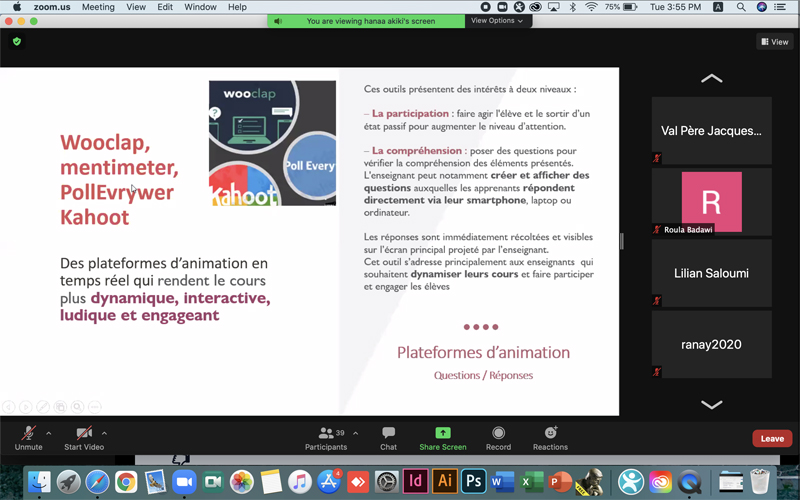800x500 pixels.
Task: Launch Microsoft Excel from Dock
Action: pos(531,481)
